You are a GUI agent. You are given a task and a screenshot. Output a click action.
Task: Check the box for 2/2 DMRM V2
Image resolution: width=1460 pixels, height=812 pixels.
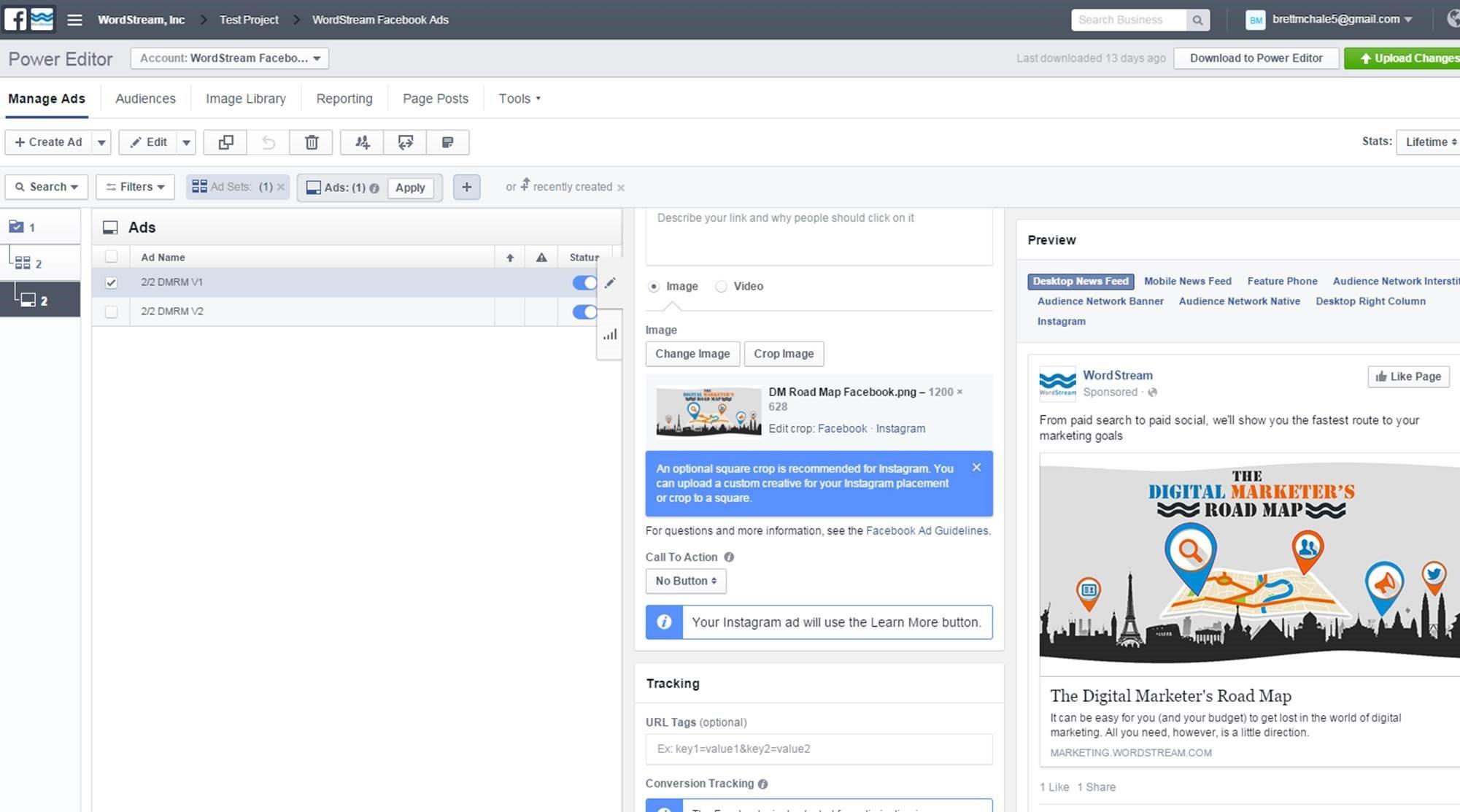click(111, 312)
